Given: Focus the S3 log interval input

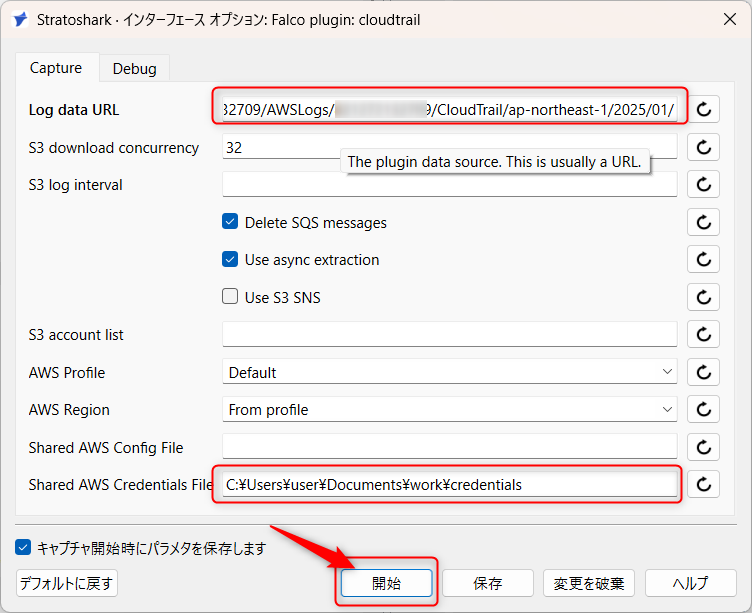Looking at the screenshot, I should (449, 184).
